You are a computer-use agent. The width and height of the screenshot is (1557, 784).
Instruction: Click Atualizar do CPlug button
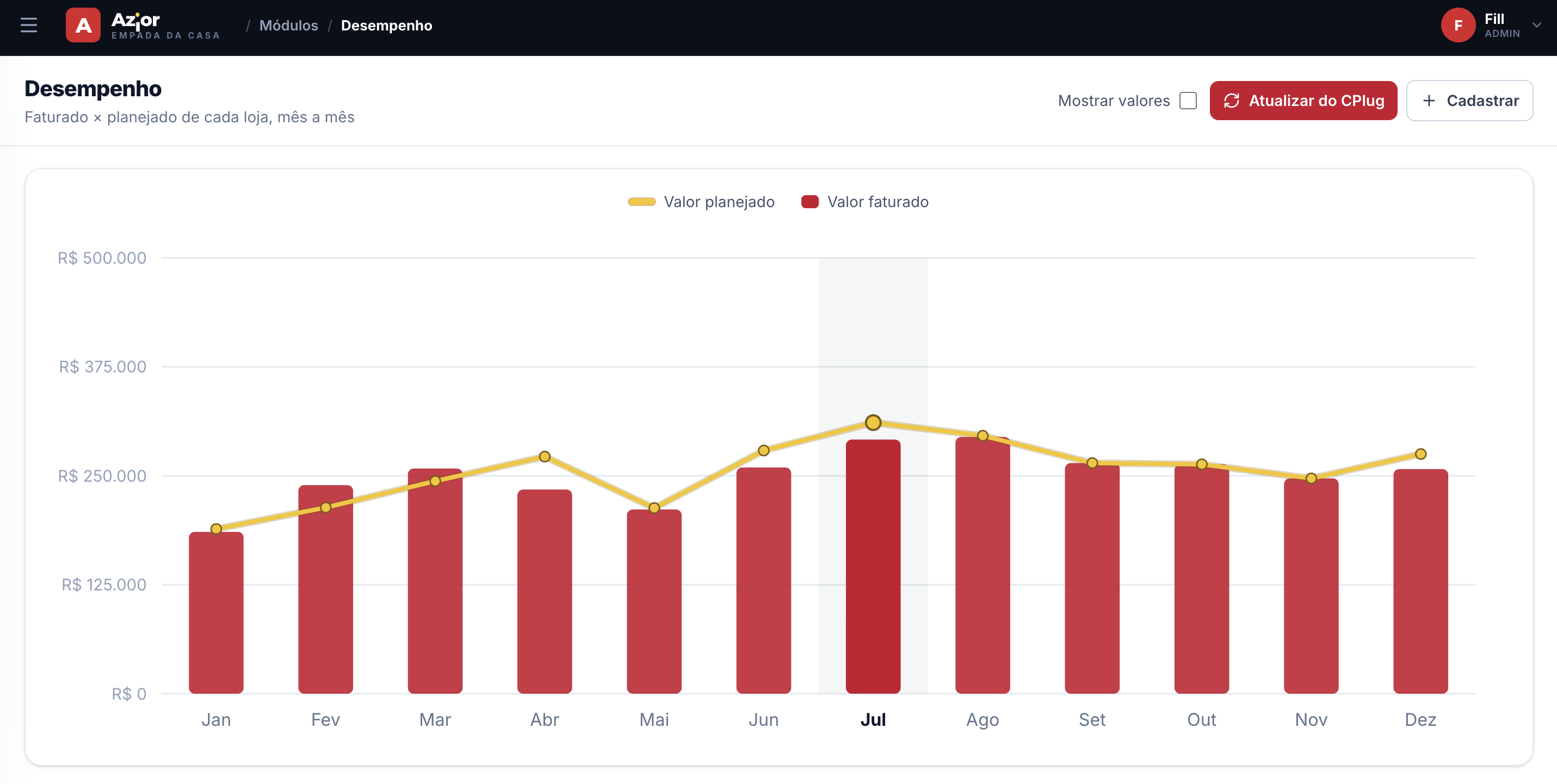tap(1303, 101)
